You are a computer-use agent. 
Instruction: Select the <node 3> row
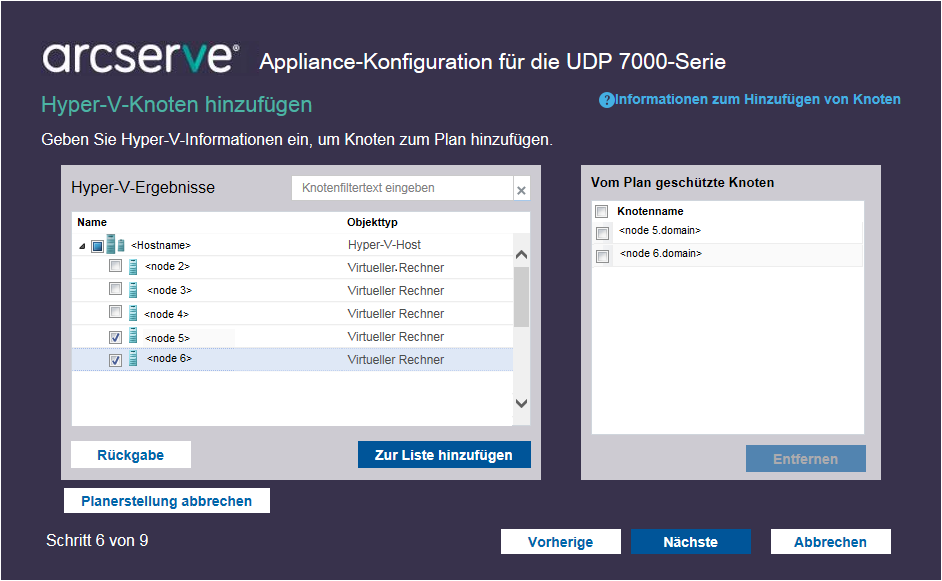coord(293,291)
